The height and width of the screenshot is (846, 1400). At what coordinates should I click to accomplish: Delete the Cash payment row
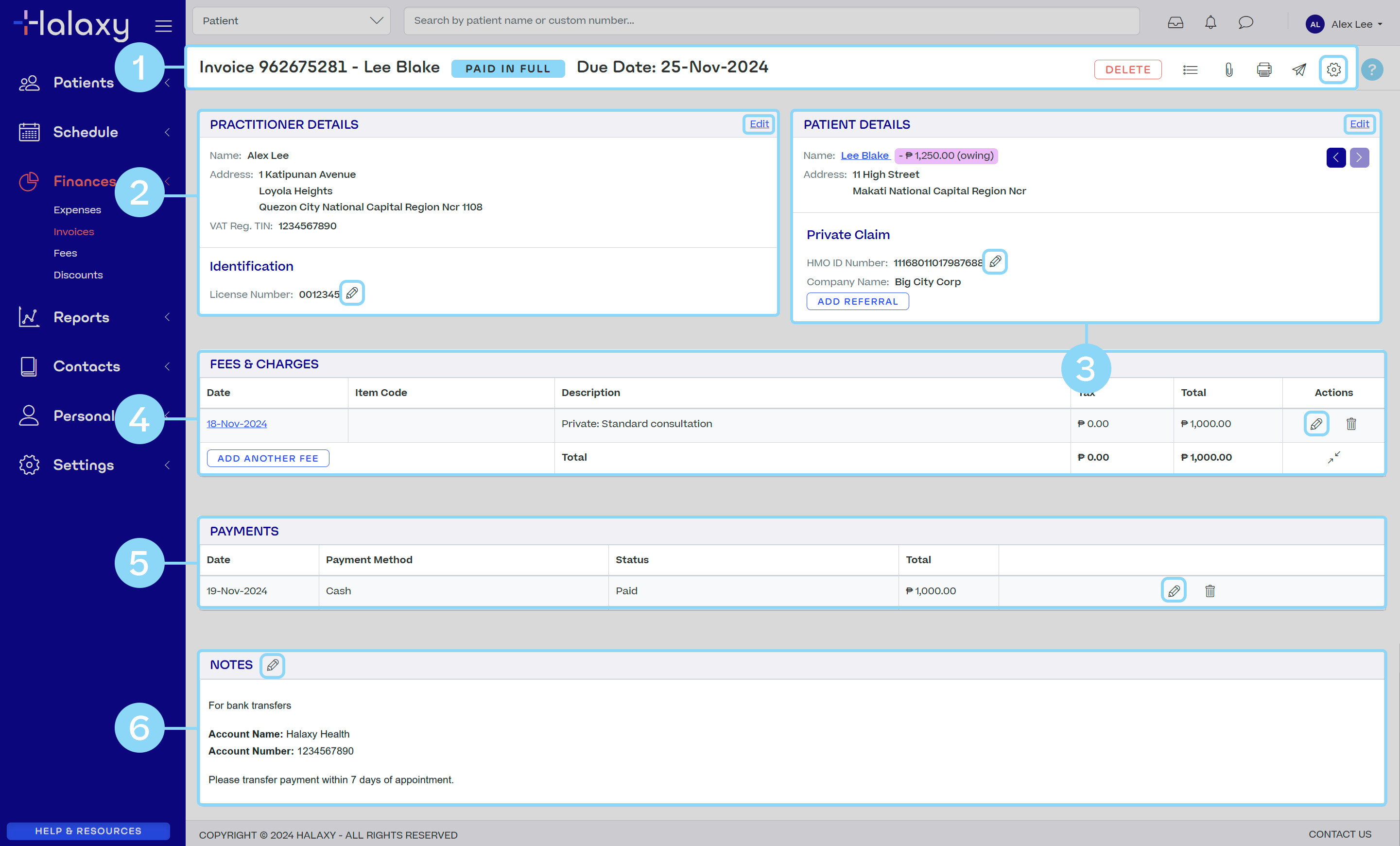tap(1210, 590)
